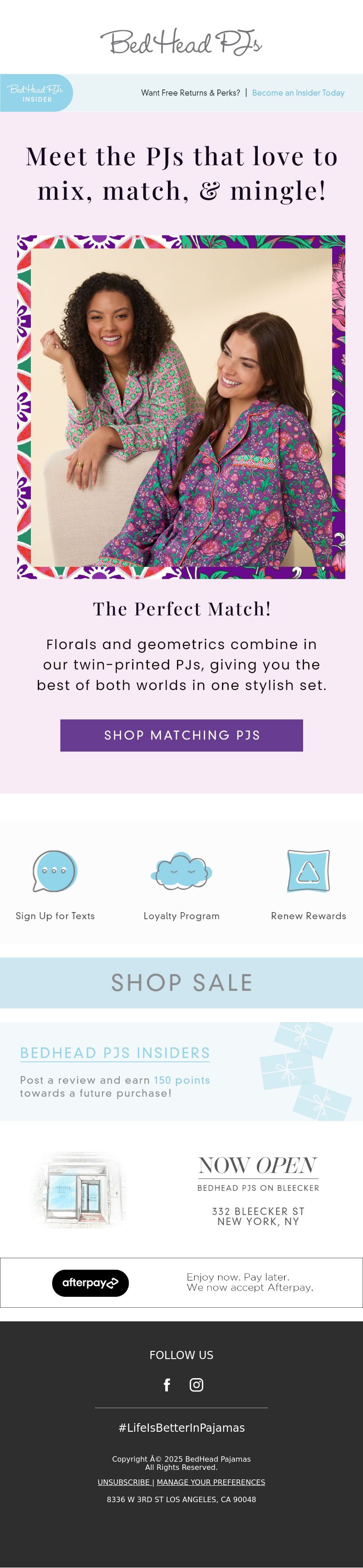This screenshot has height=1568, width=363.
Task: Click the Now Open Bleecker store heading
Action: coord(258,1165)
